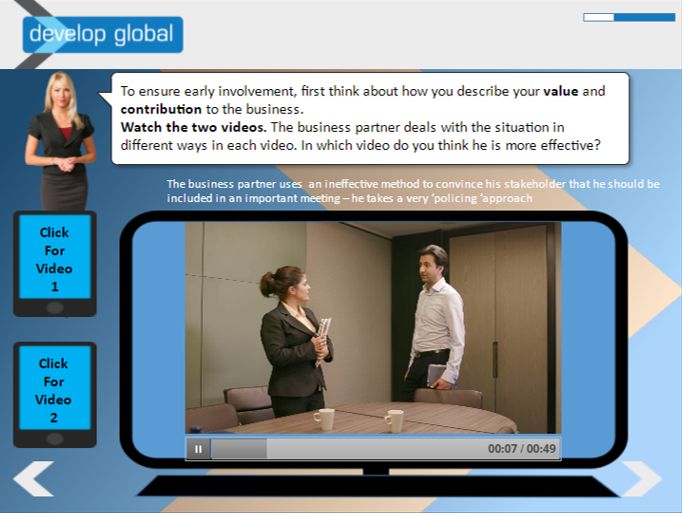Click the develop global logo

coord(103,34)
